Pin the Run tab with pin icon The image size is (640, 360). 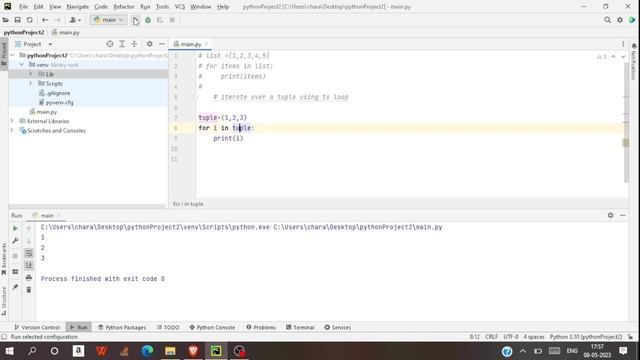(x=15, y=287)
